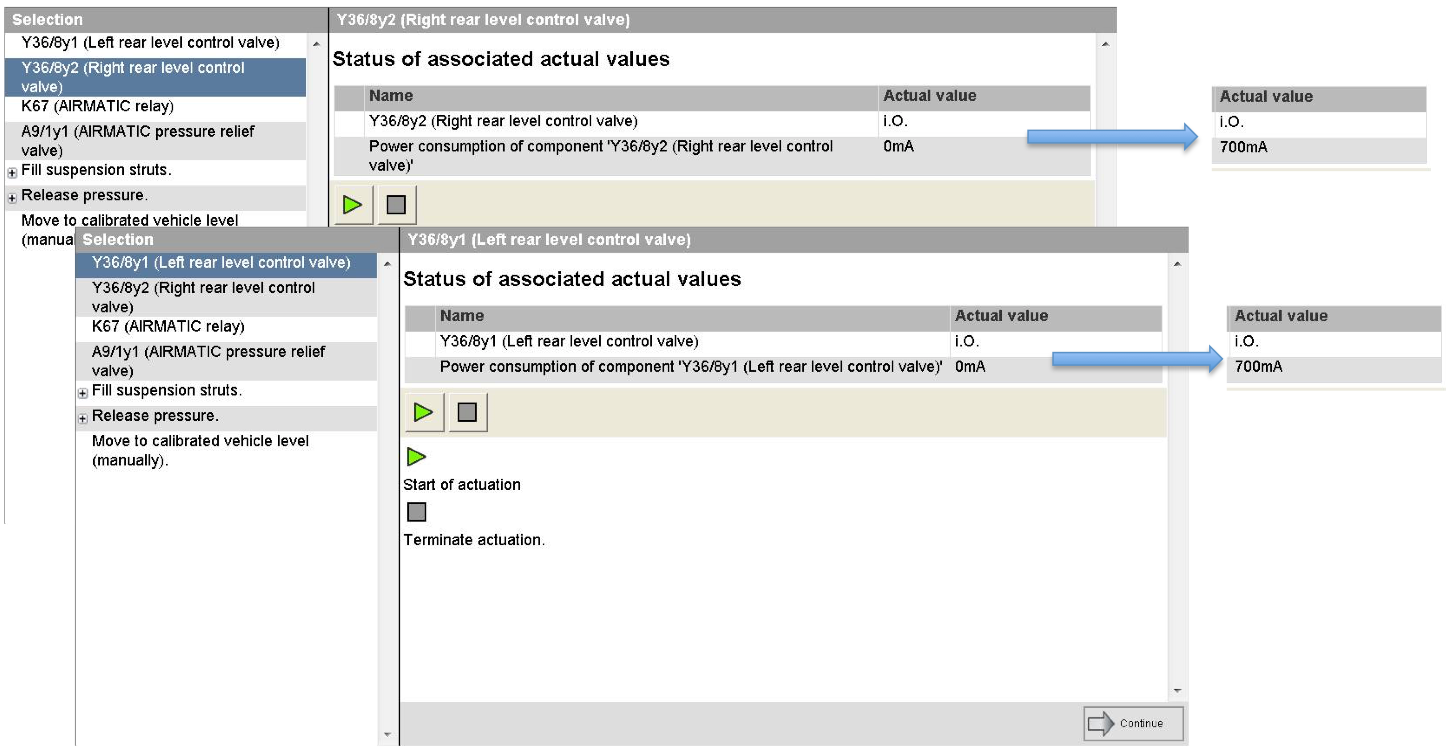
Task: Click the Continue arrow button
Action: [x=1133, y=723]
